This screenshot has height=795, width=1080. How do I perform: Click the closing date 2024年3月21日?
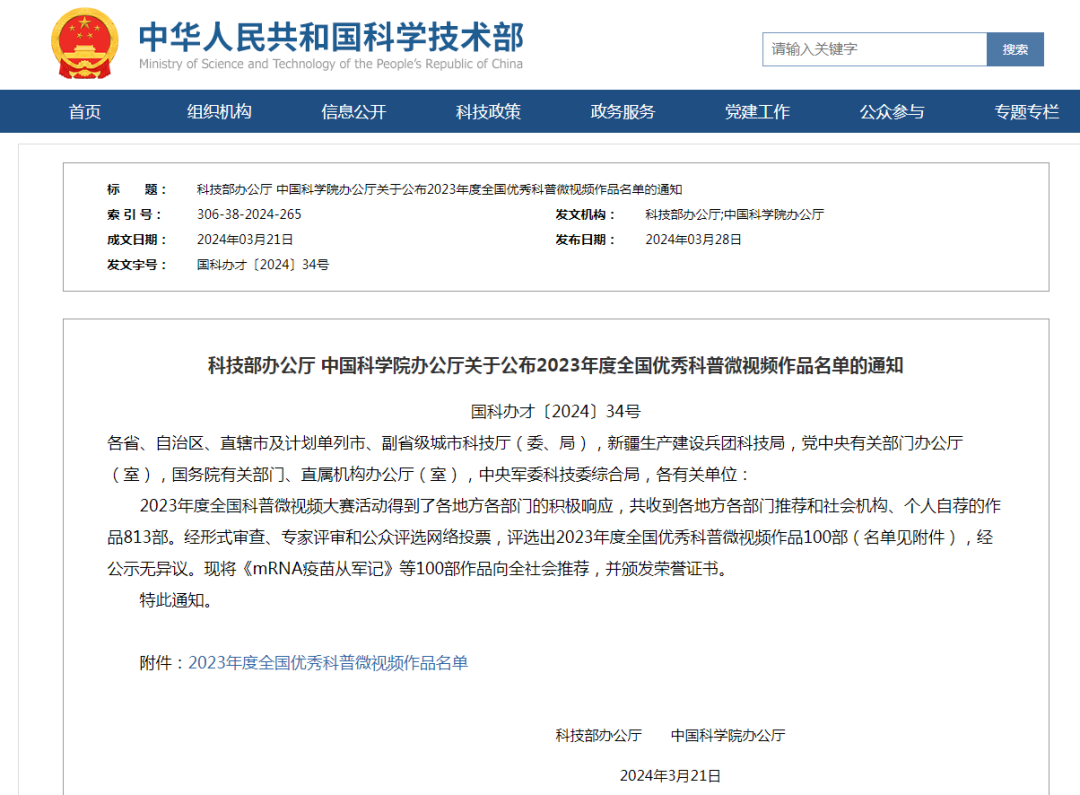[x=670, y=776]
